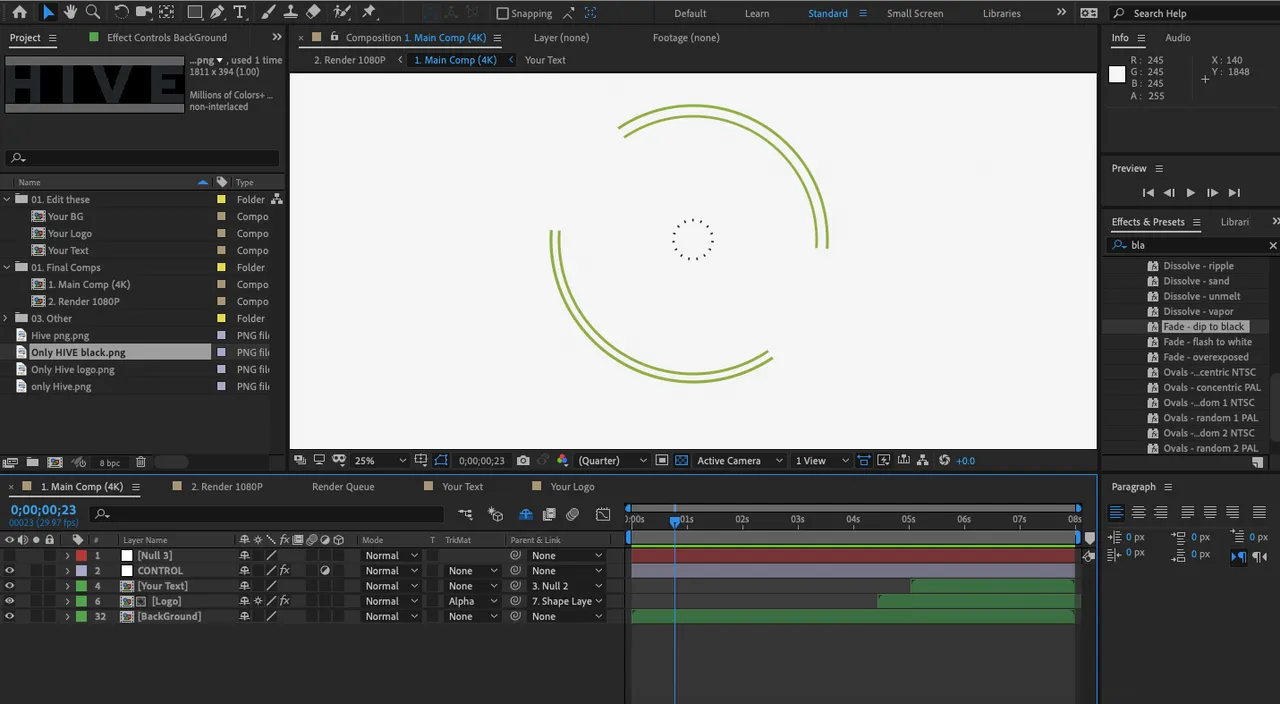Open Logo layer track matte dropdown
Viewport: 1280px width, 704px height.
472,602
